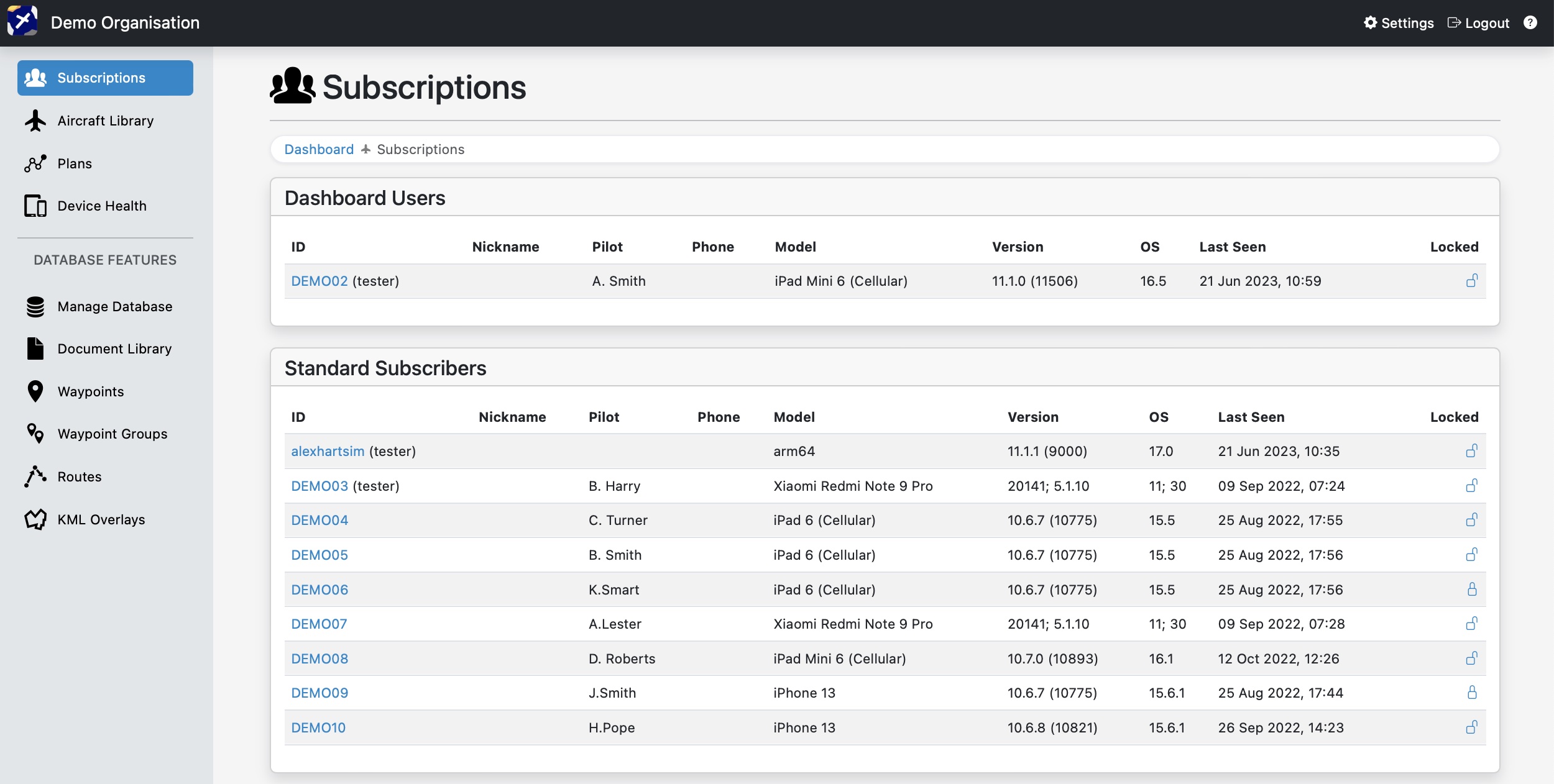Open the DEMO08 subscription link
The height and width of the screenshot is (784, 1554).
[x=320, y=659]
